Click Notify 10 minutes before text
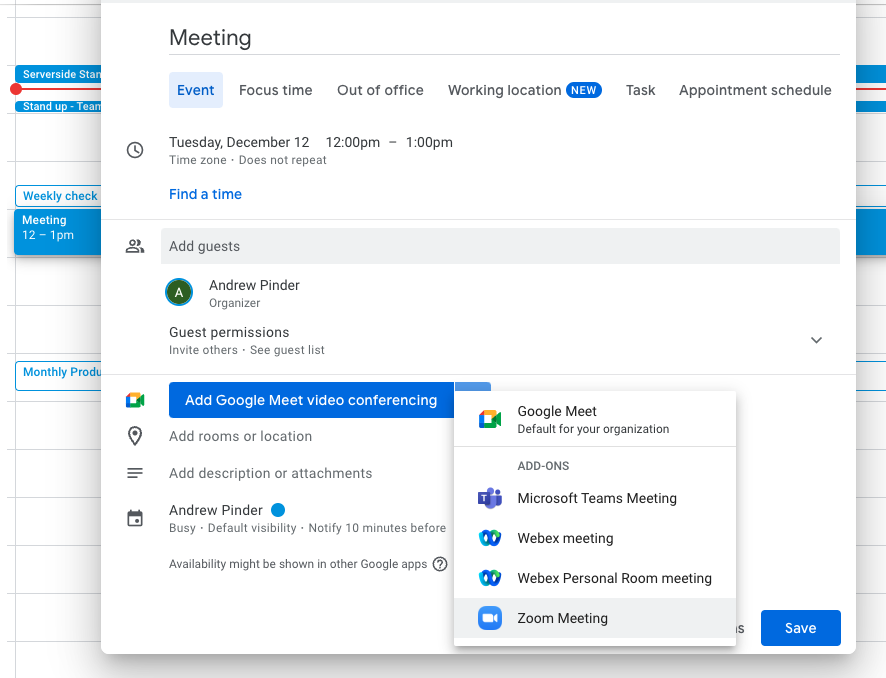886x678 pixels. [x=377, y=528]
